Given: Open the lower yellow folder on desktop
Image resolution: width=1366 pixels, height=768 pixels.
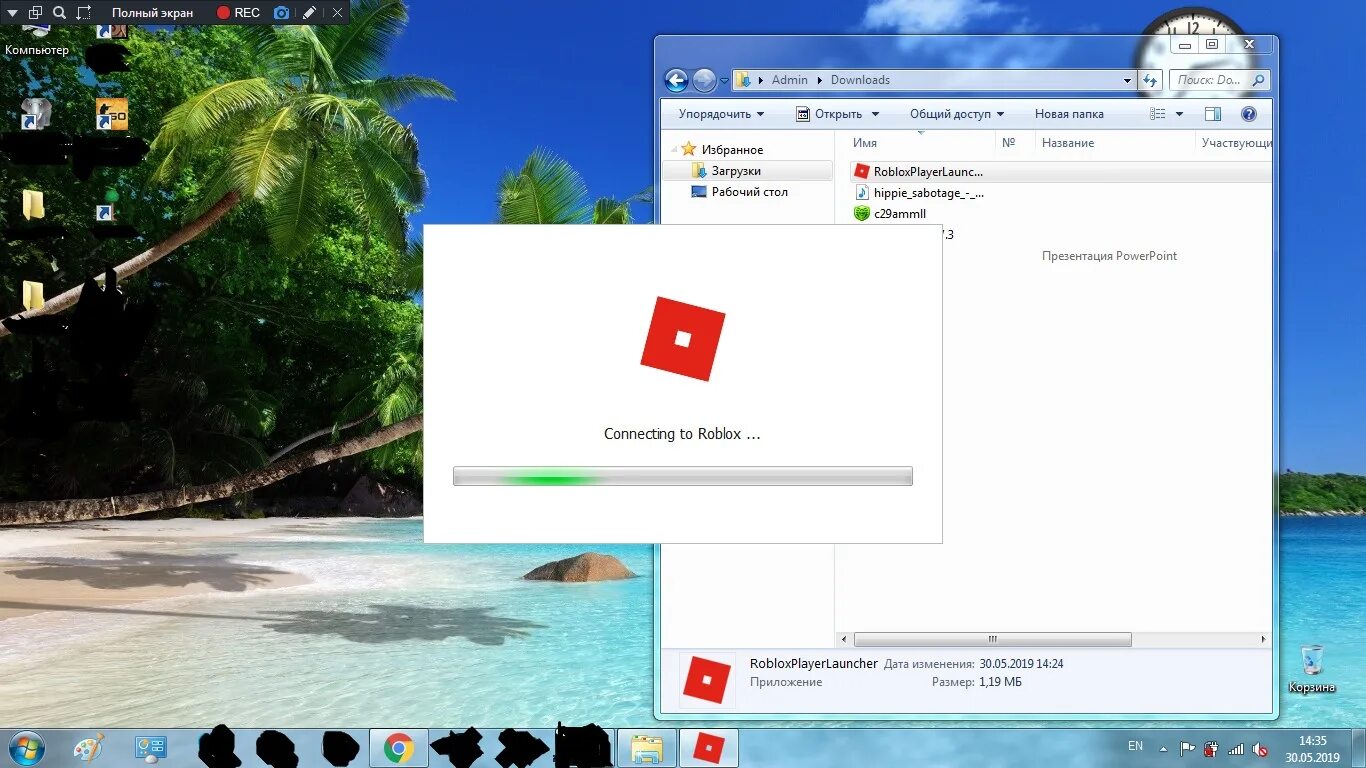Looking at the screenshot, I should point(33,295).
